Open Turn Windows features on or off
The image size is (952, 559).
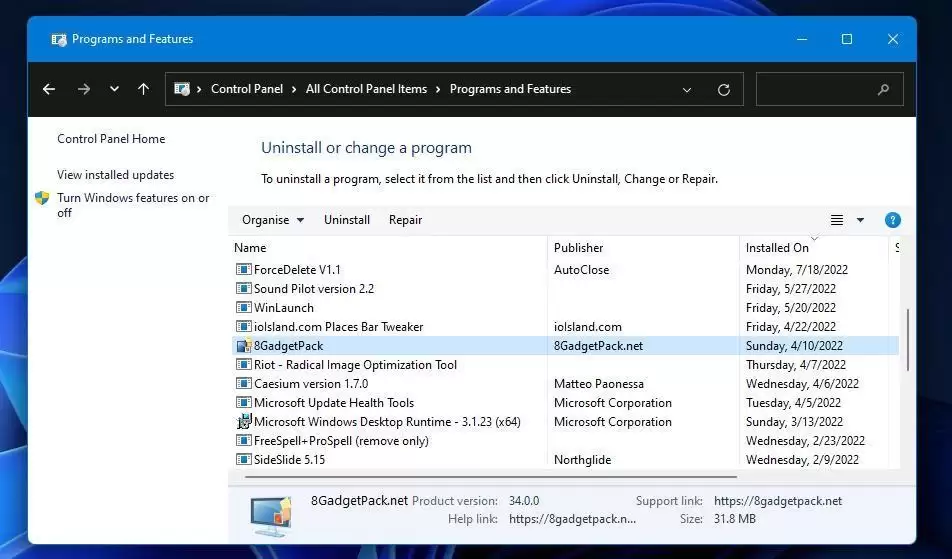pyautogui.click(x=133, y=205)
